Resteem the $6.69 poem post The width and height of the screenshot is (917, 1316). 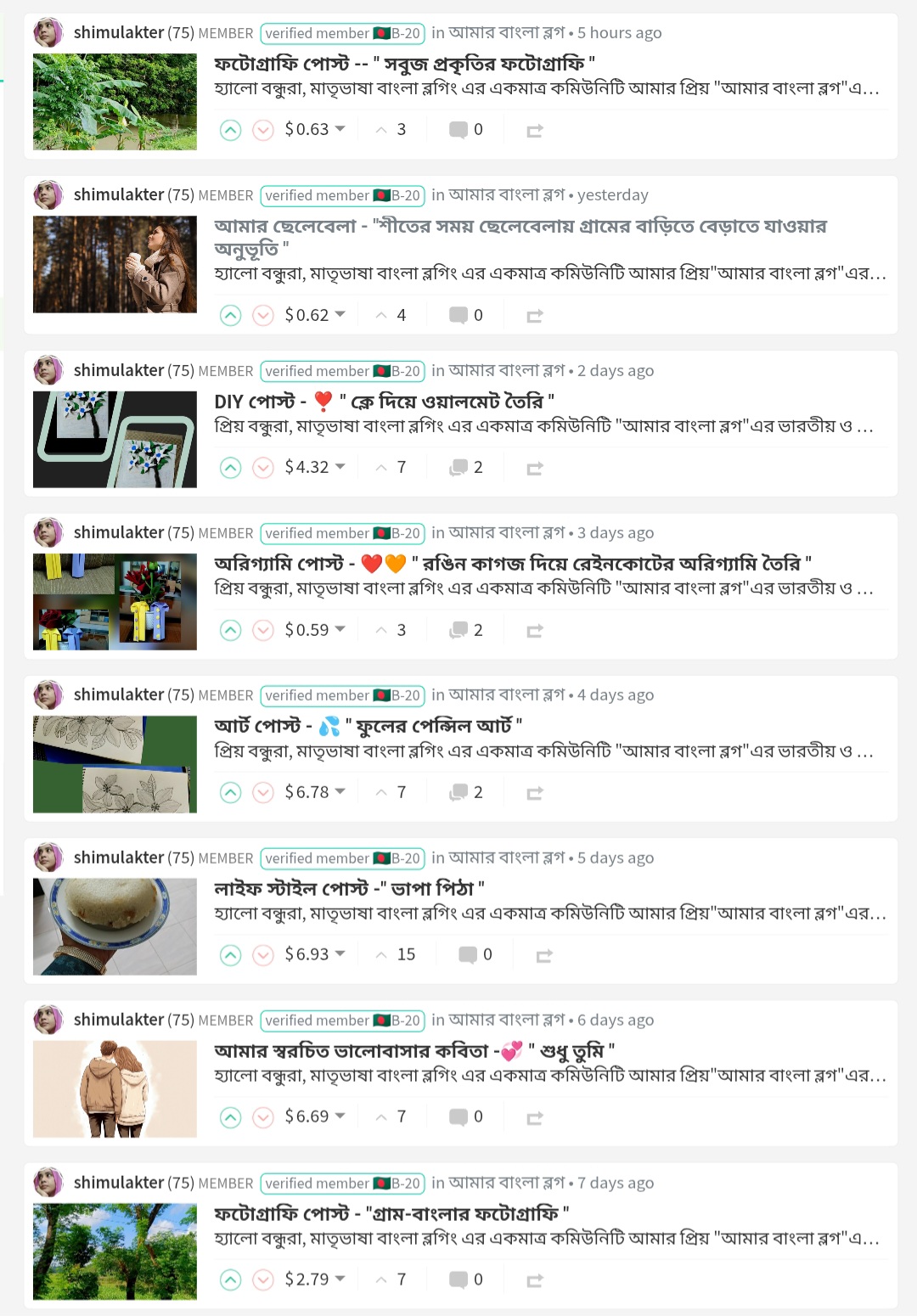coord(534,1117)
